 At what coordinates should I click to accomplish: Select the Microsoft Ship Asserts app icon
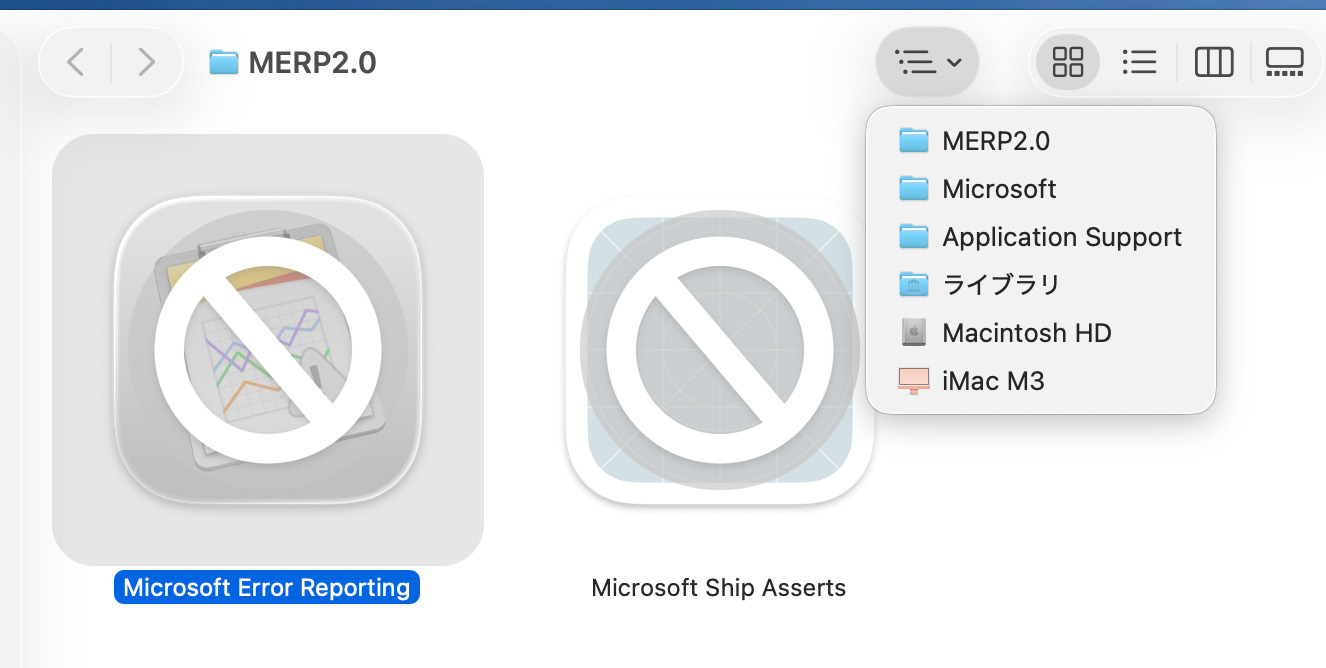pos(719,350)
